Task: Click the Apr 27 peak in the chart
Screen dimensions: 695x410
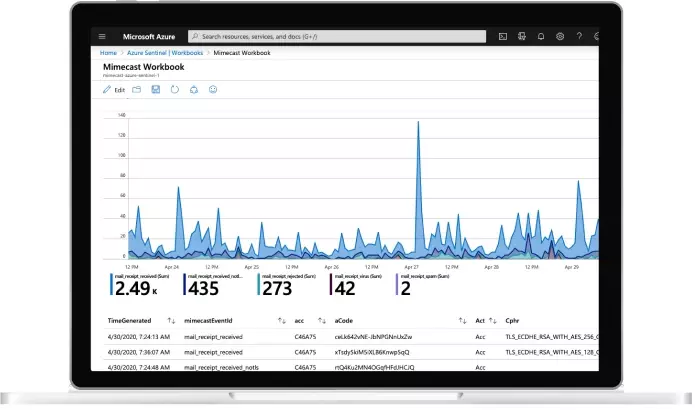Action: pos(418,123)
